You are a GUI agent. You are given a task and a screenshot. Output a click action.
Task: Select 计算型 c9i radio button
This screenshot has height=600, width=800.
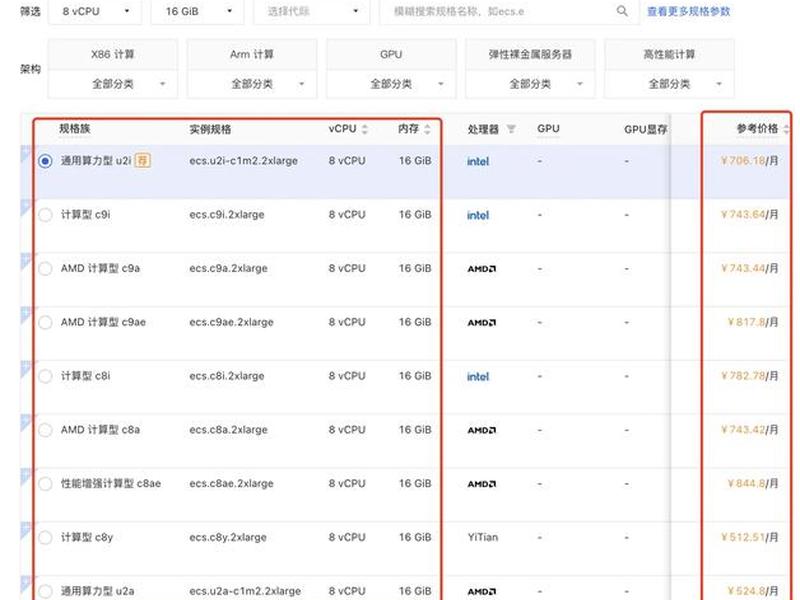tap(45, 215)
